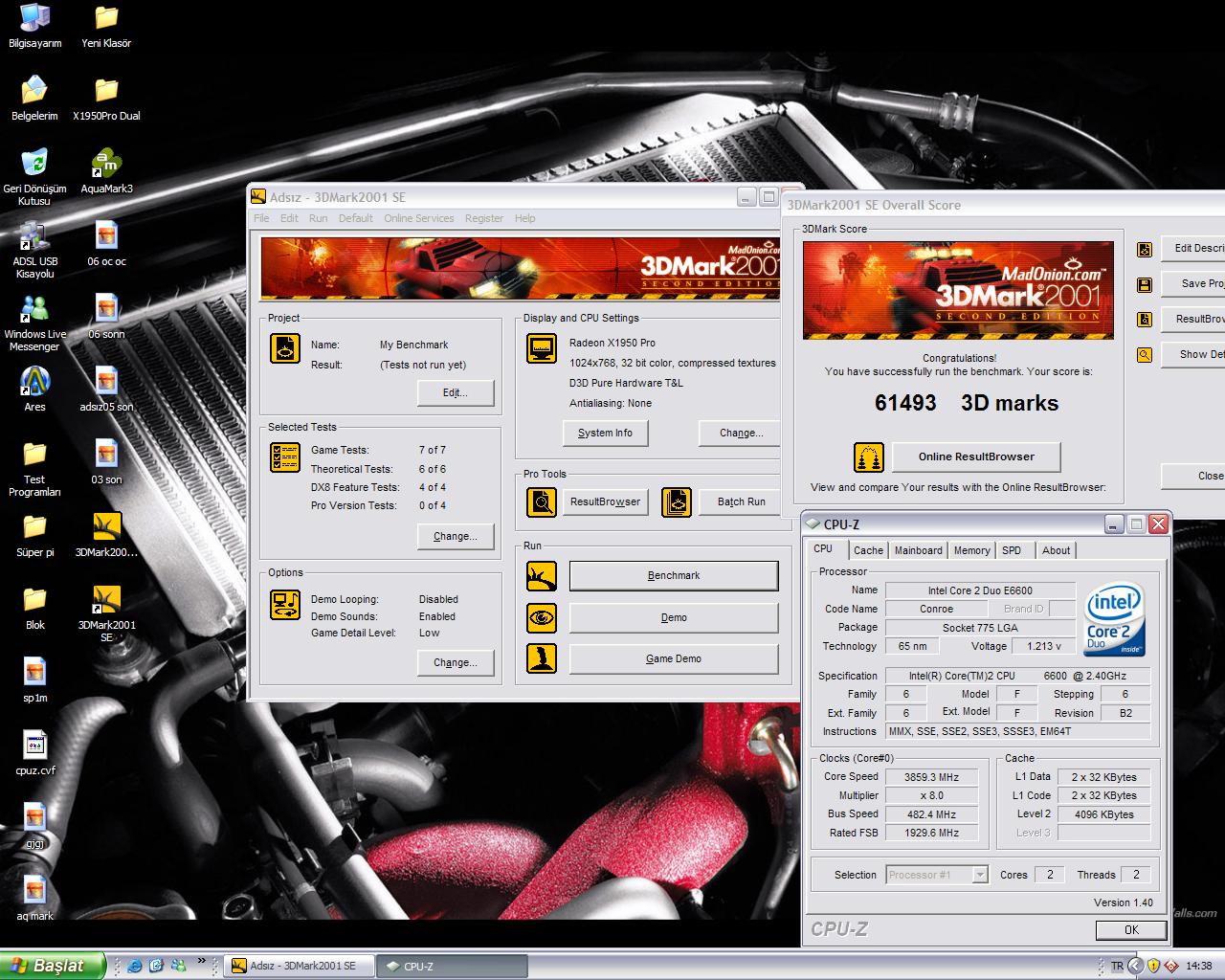
Task: Click the Display and CPU Settings monitor icon
Action: pyautogui.click(x=542, y=348)
